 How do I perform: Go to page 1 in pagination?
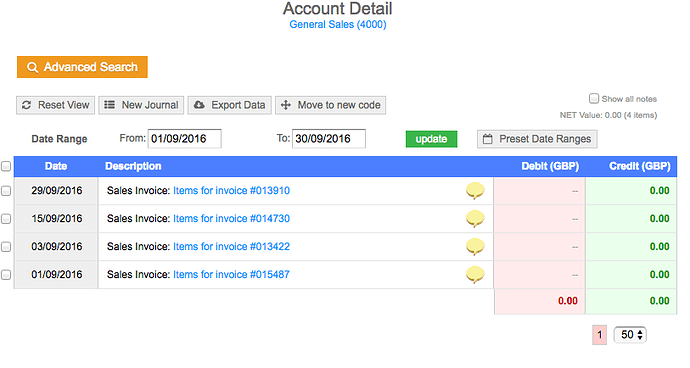coord(599,335)
